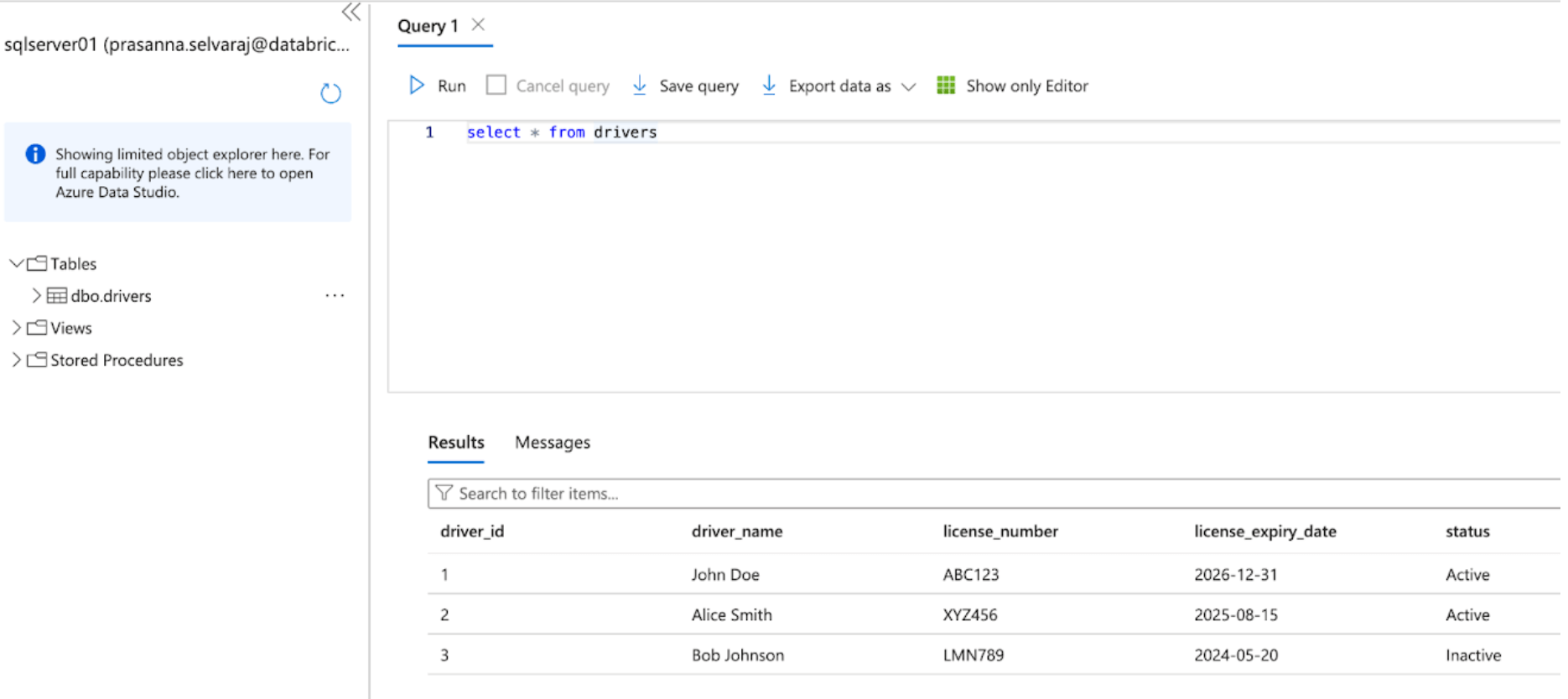This screenshot has width=1568, height=699.
Task: Click driver_id 2 cell for Alice Smith
Action: (444, 615)
